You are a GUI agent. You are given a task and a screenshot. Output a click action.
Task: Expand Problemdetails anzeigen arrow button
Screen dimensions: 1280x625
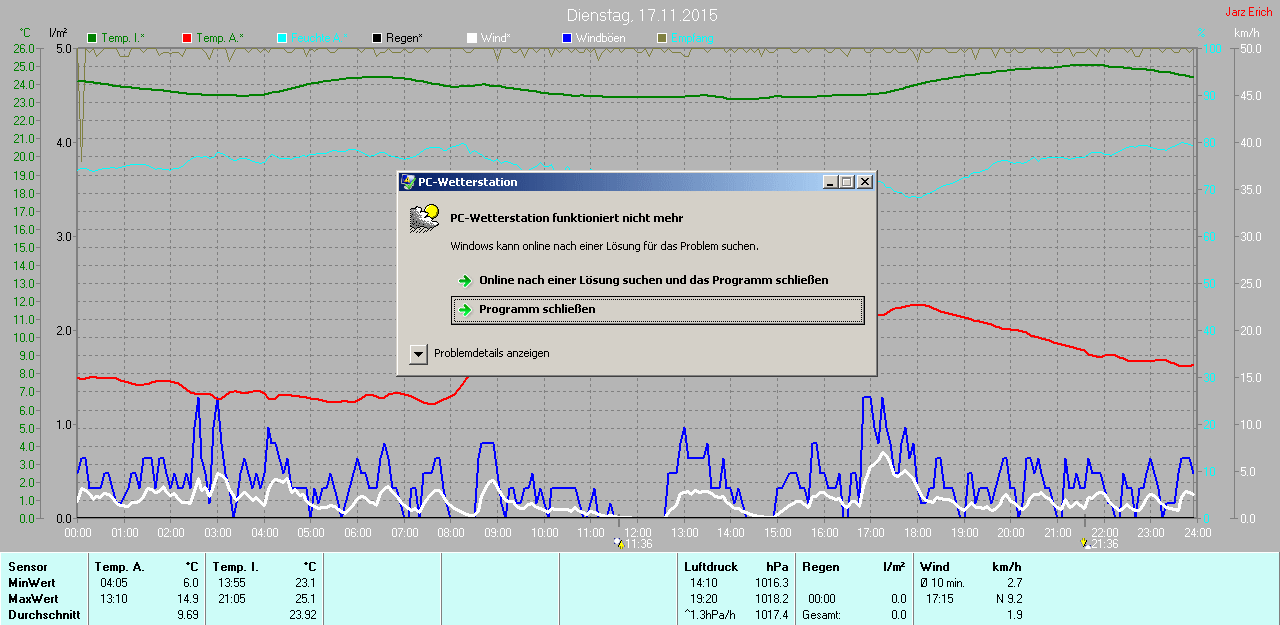pyautogui.click(x=418, y=354)
